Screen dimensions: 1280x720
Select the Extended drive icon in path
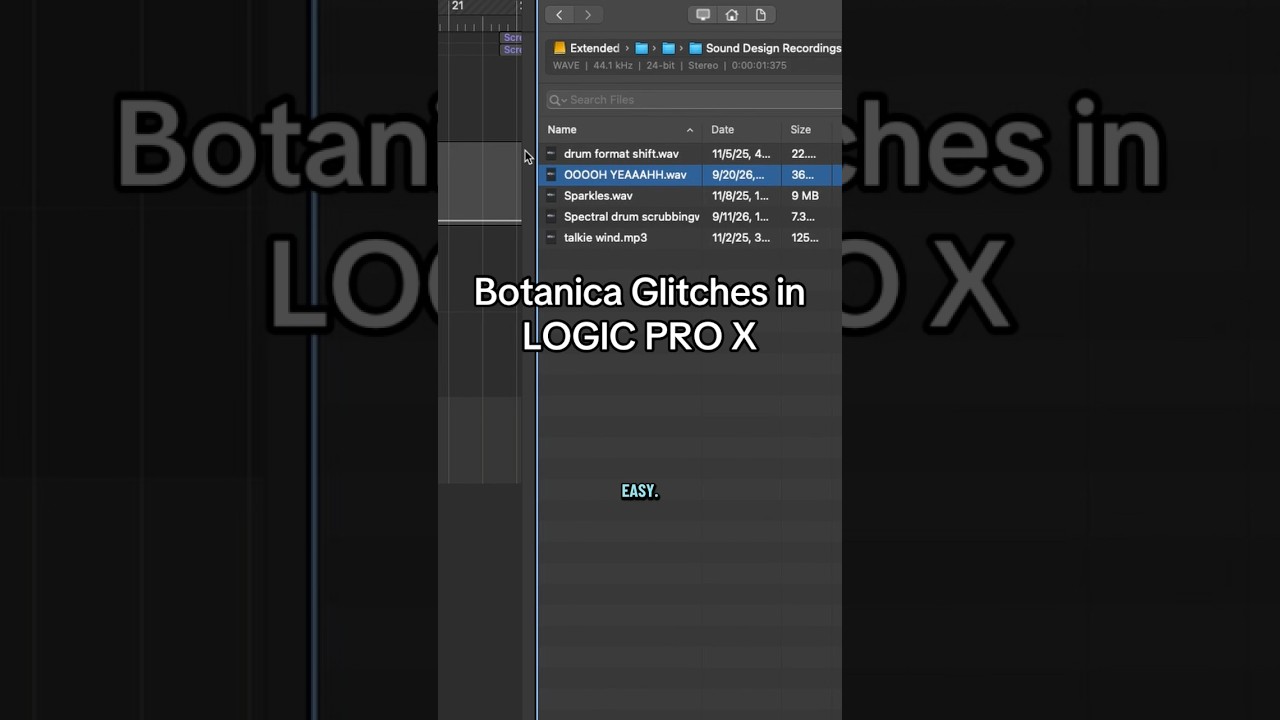tap(560, 48)
